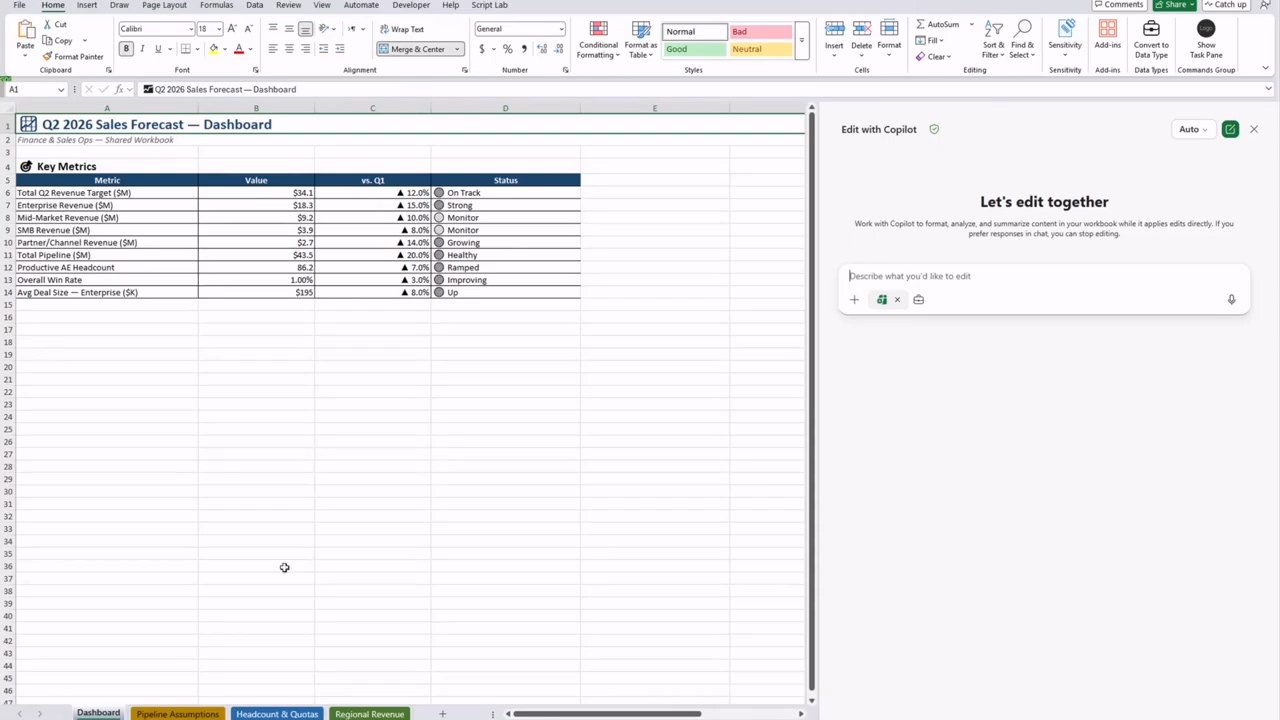
Task: Open the Sort & Filter dropdown
Action: (994, 40)
